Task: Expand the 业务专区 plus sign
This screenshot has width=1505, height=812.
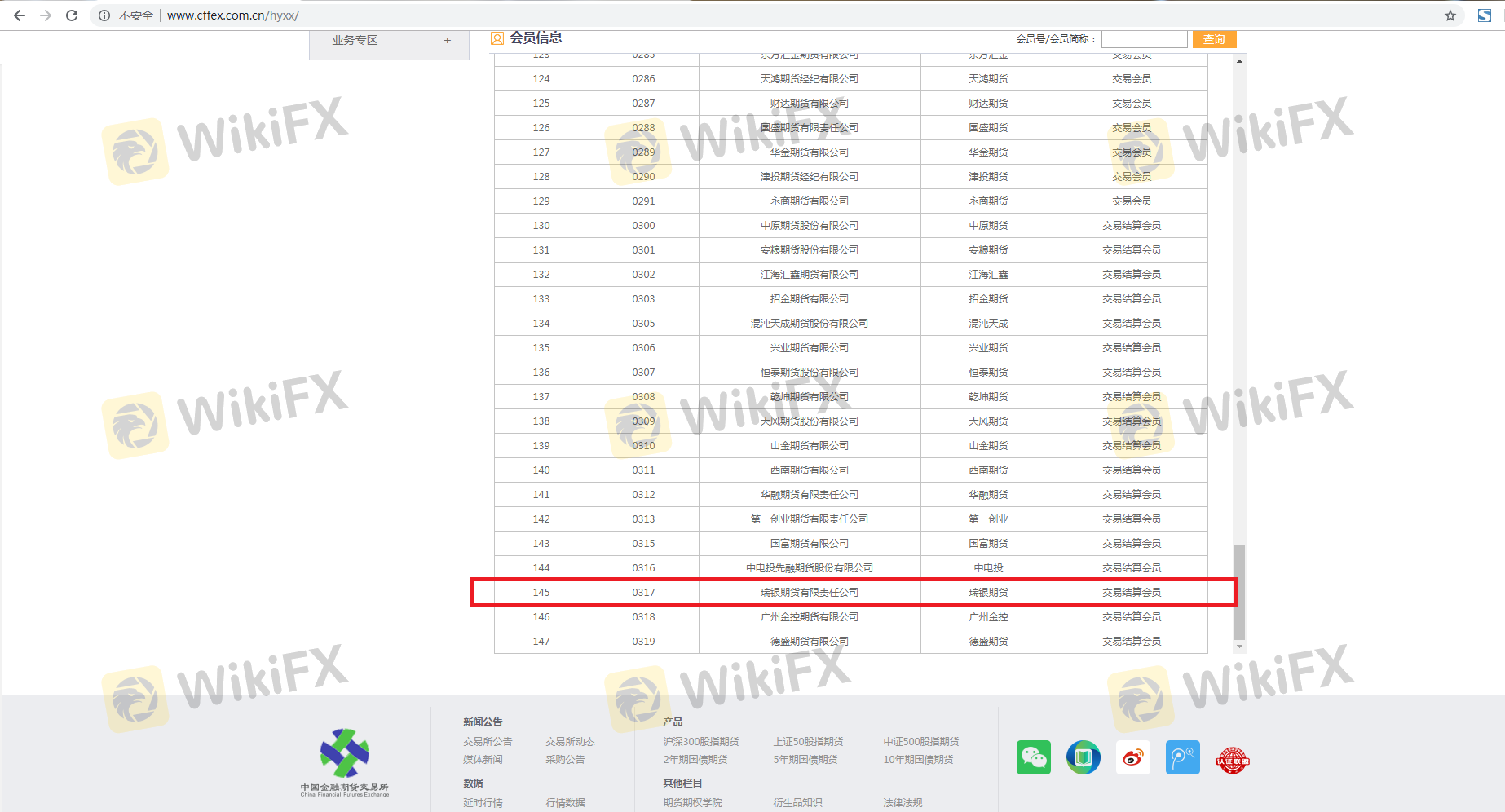Action: tap(447, 40)
